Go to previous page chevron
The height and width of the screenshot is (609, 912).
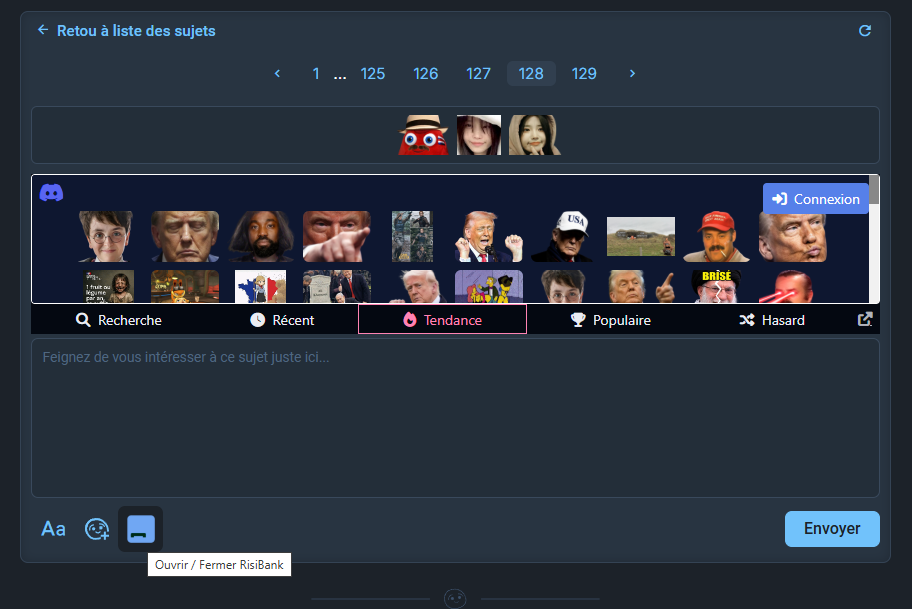click(x=277, y=73)
